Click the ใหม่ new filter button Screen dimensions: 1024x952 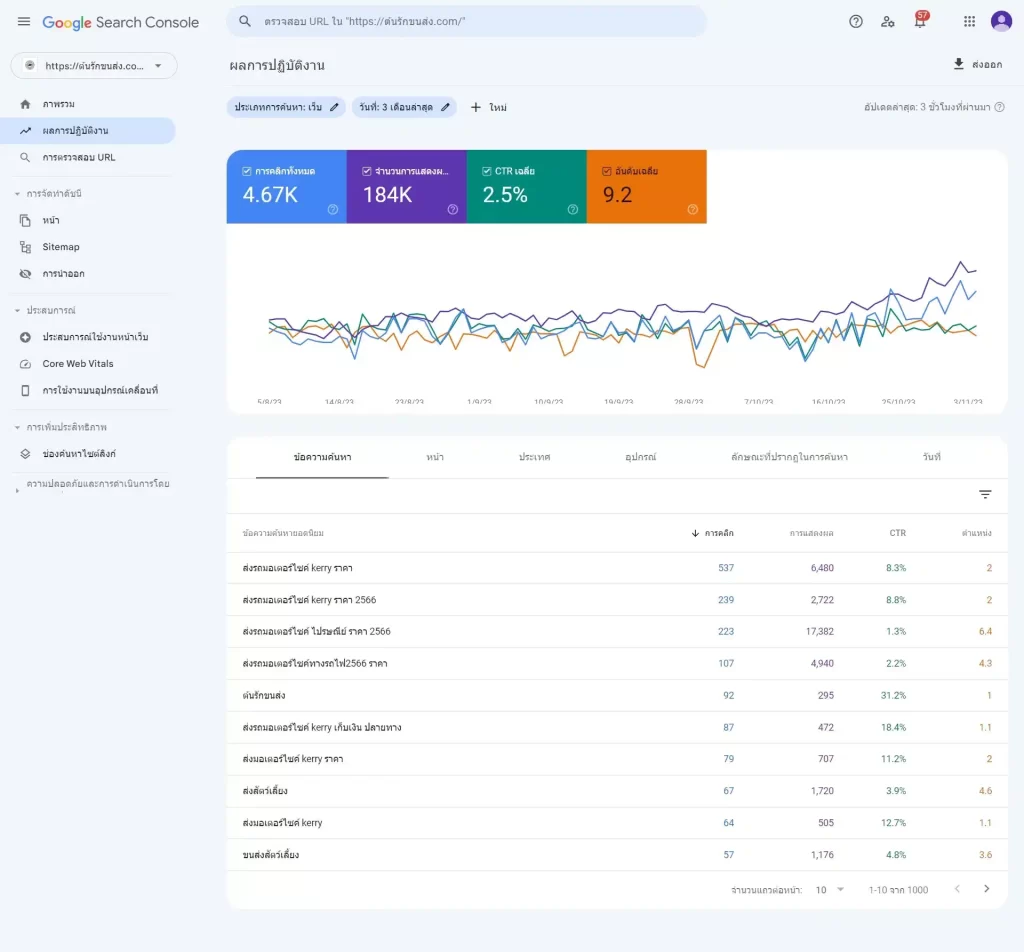coord(488,107)
